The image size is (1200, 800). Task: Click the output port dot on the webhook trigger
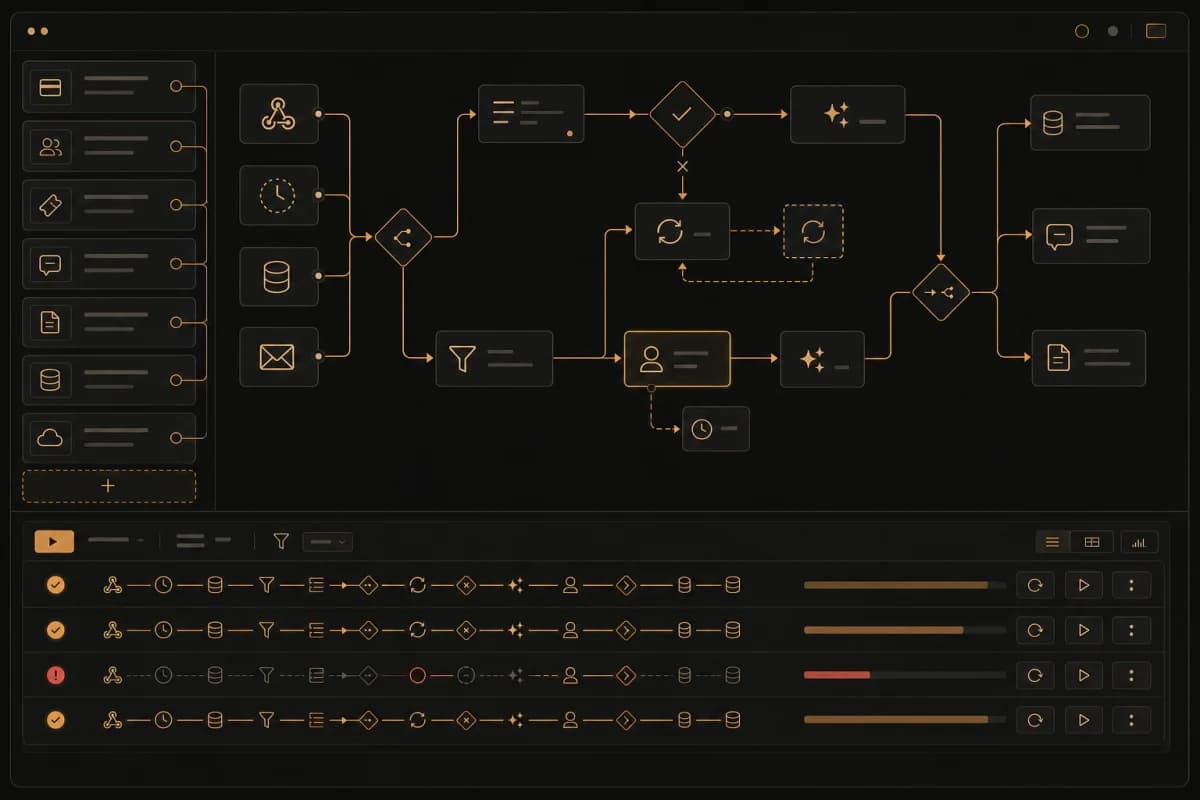pyautogui.click(x=318, y=114)
